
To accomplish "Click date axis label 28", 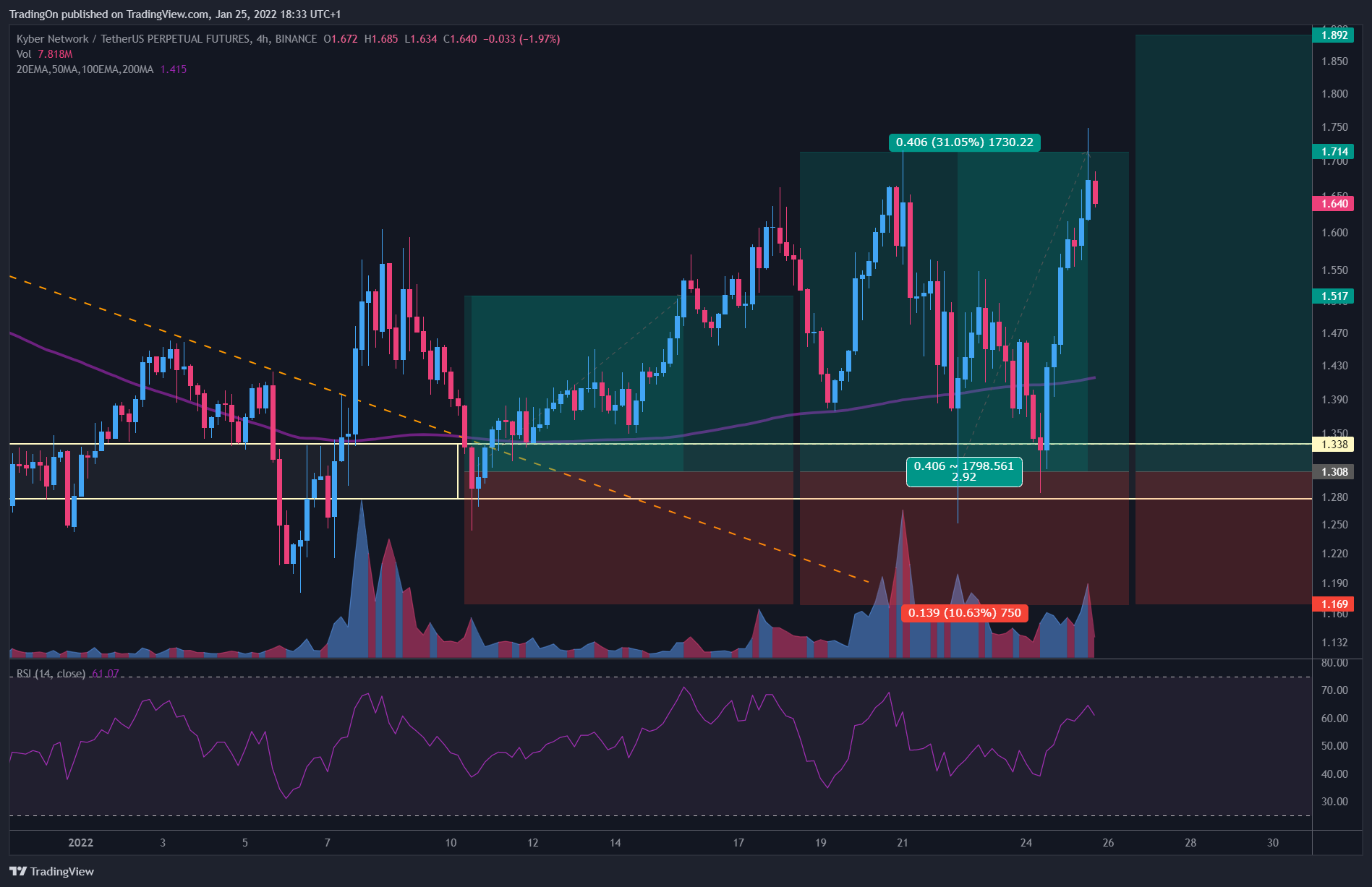I will click(1191, 843).
